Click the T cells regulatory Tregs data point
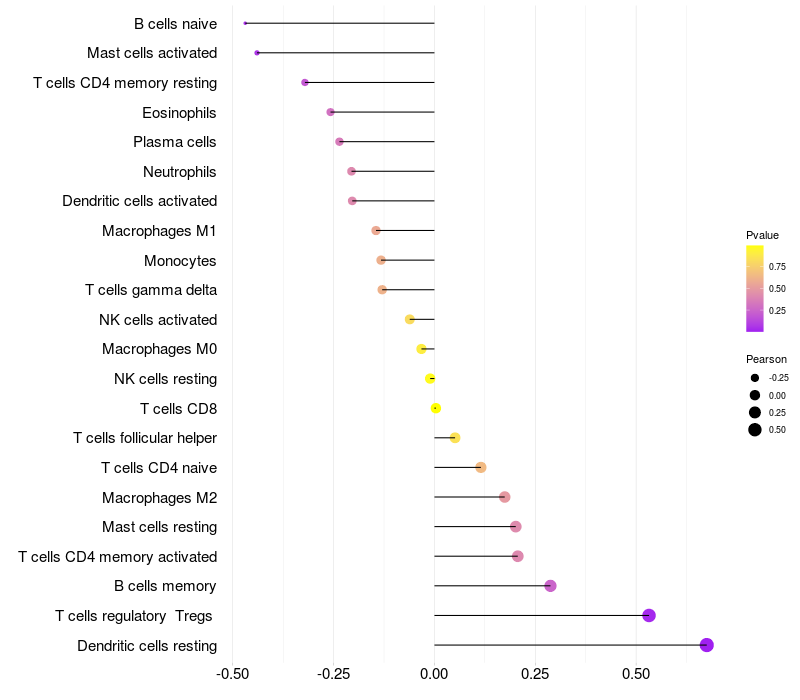The width and height of the screenshot is (800, 700). (x=648, y=615)
